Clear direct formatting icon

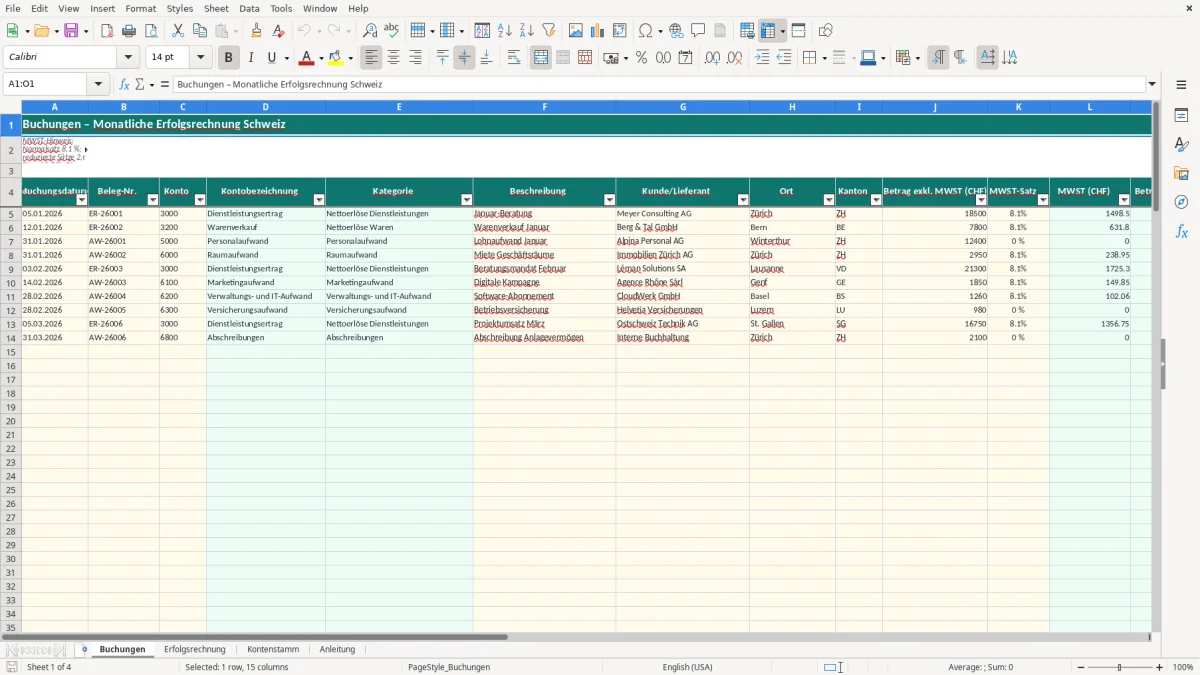click(x=278, y=31)
